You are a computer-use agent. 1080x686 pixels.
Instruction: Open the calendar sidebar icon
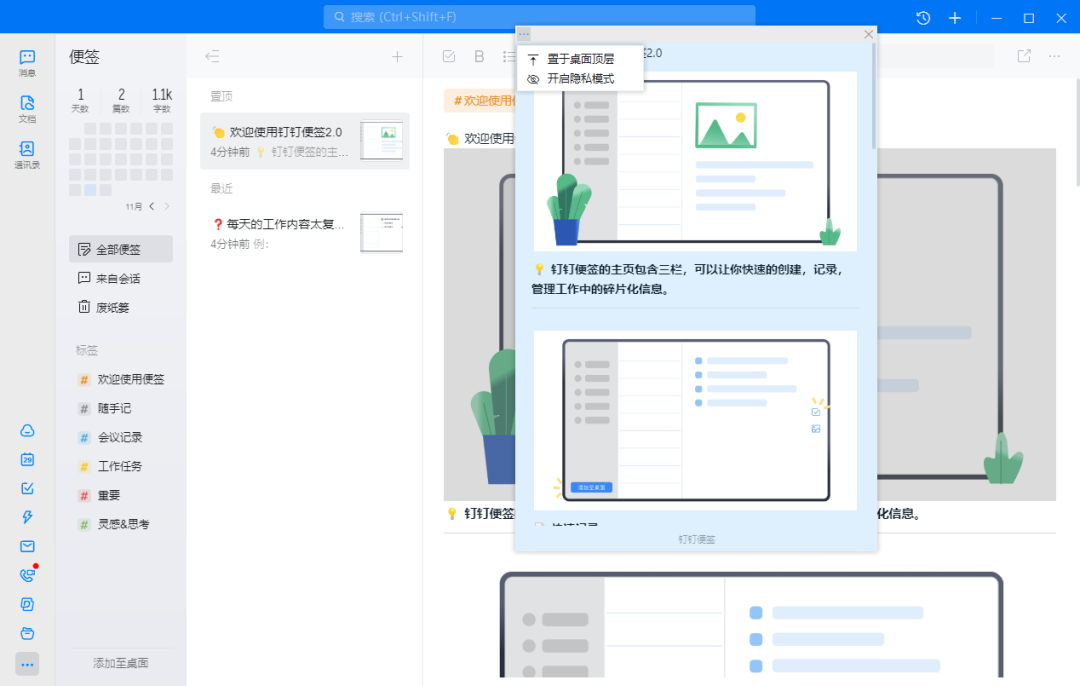pos(27,459)
